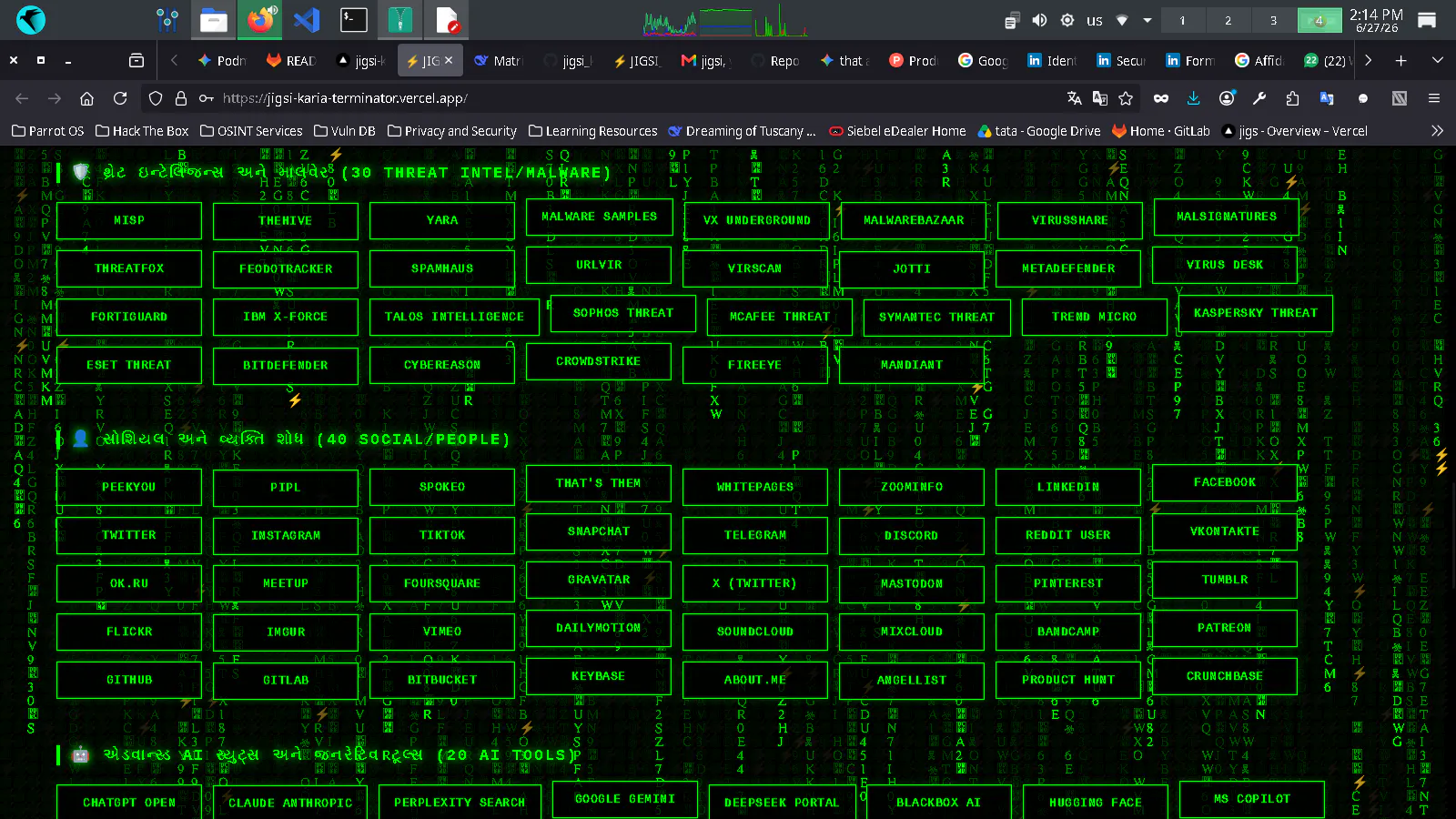Viewport: 1456px width, 819px height.
Task: Click the us keyboard layout indicator
Action: point(1095,20)
